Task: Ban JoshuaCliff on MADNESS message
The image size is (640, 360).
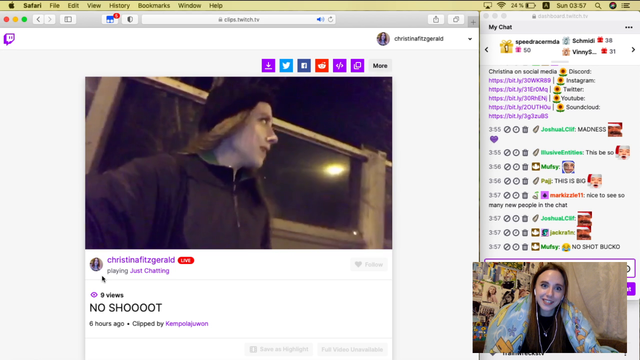Action: [x=507, y=129]
